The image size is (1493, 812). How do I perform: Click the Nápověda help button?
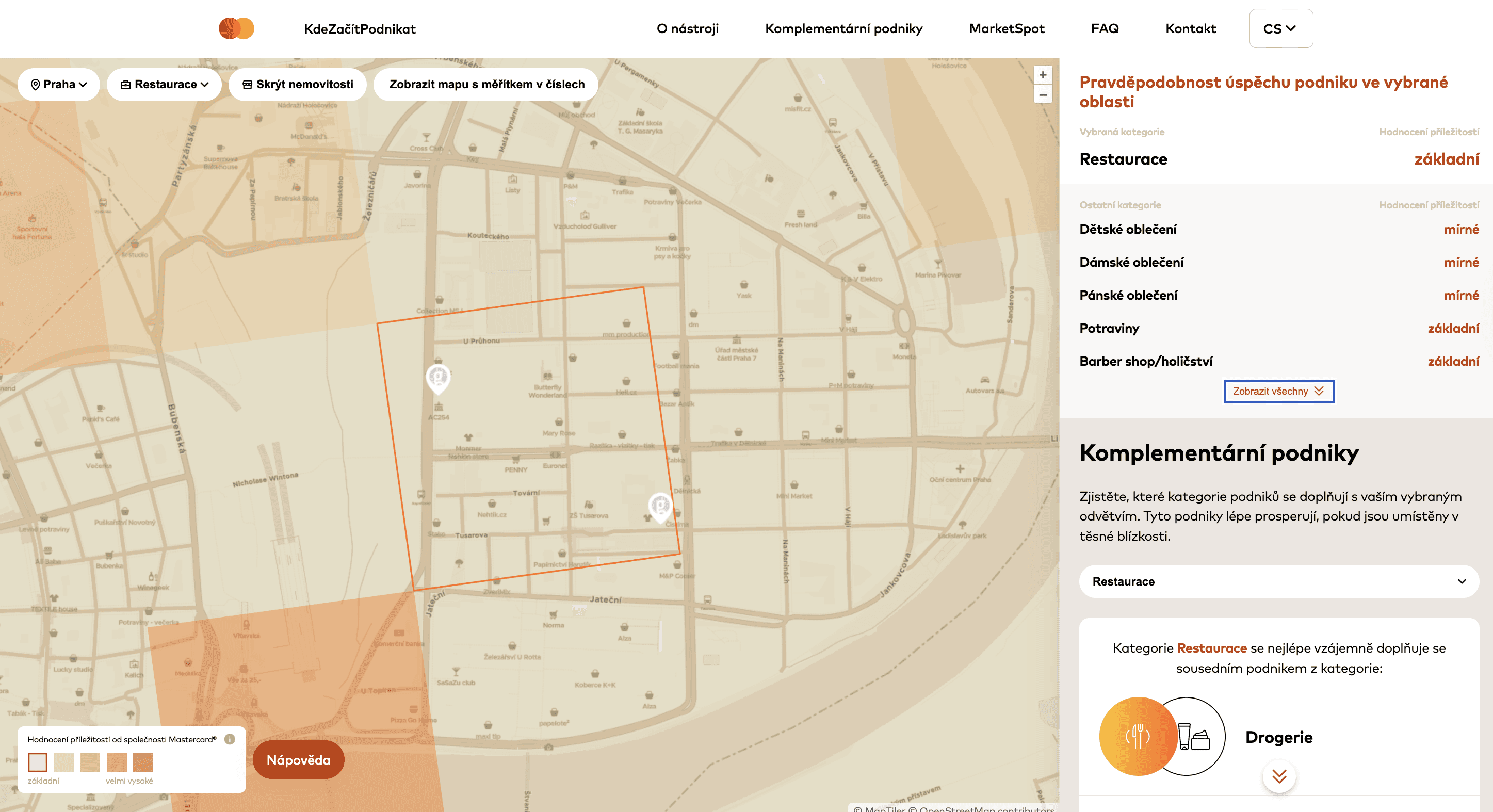point(299,760)
